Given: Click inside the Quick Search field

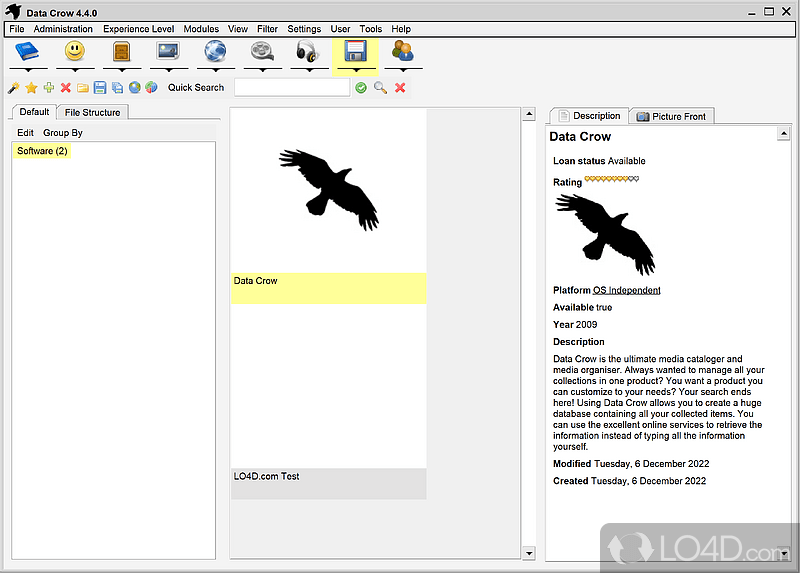Looking at the screenshot, I should [x=292, y=88].
